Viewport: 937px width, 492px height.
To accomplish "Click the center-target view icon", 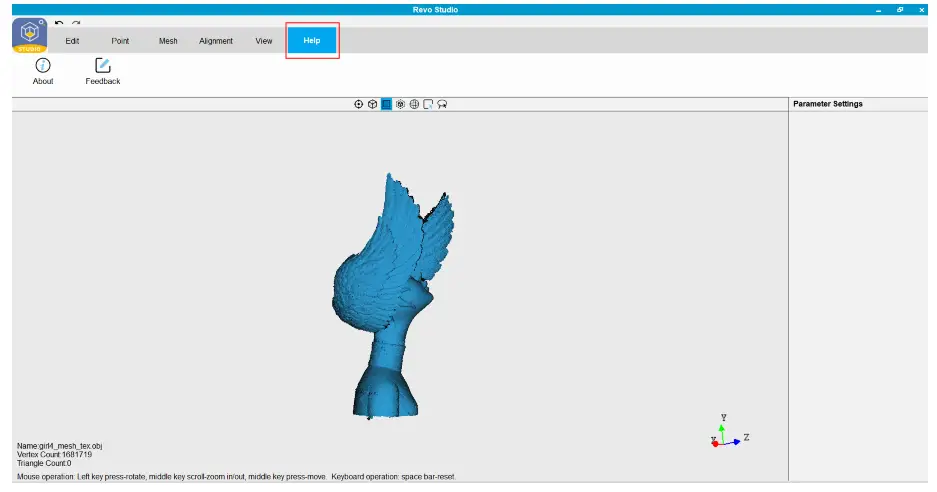I will (359, 104).
